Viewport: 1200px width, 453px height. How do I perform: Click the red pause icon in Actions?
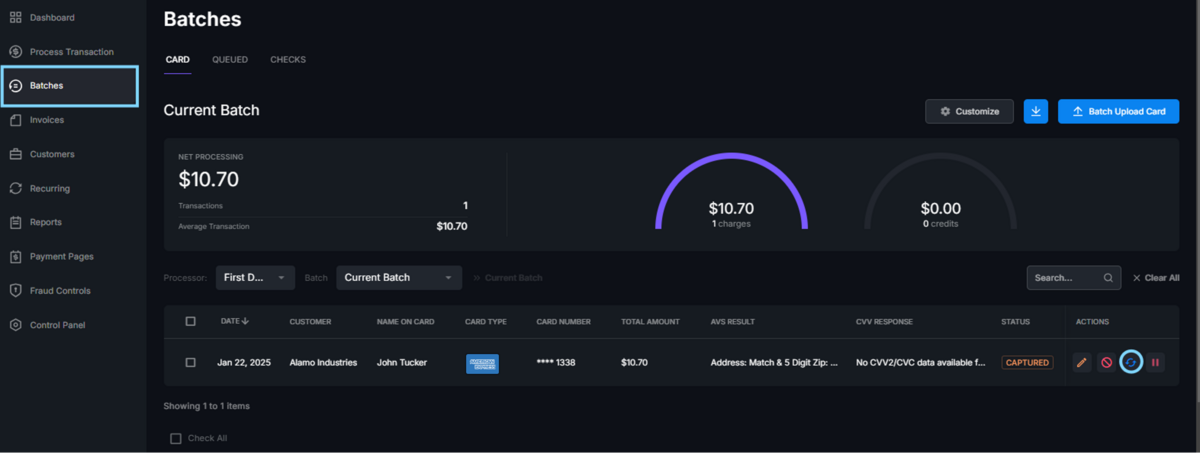tap(1155, 362)
